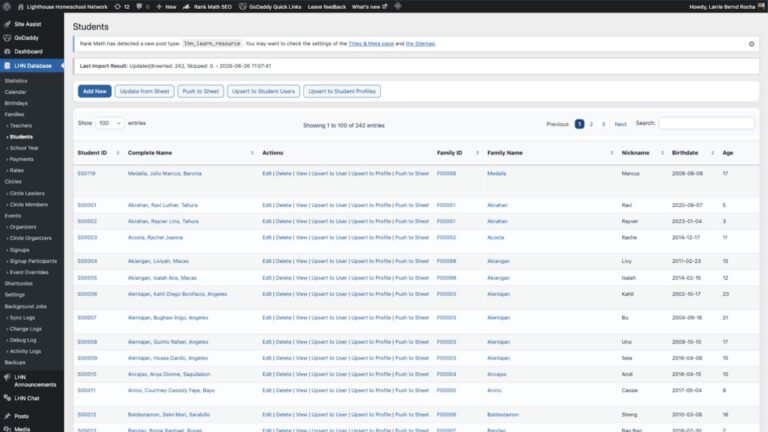Click View for Akiangan, Livyah
This screenshot has height=432, width=768.
pyautogui.click(x=301, y=261)
